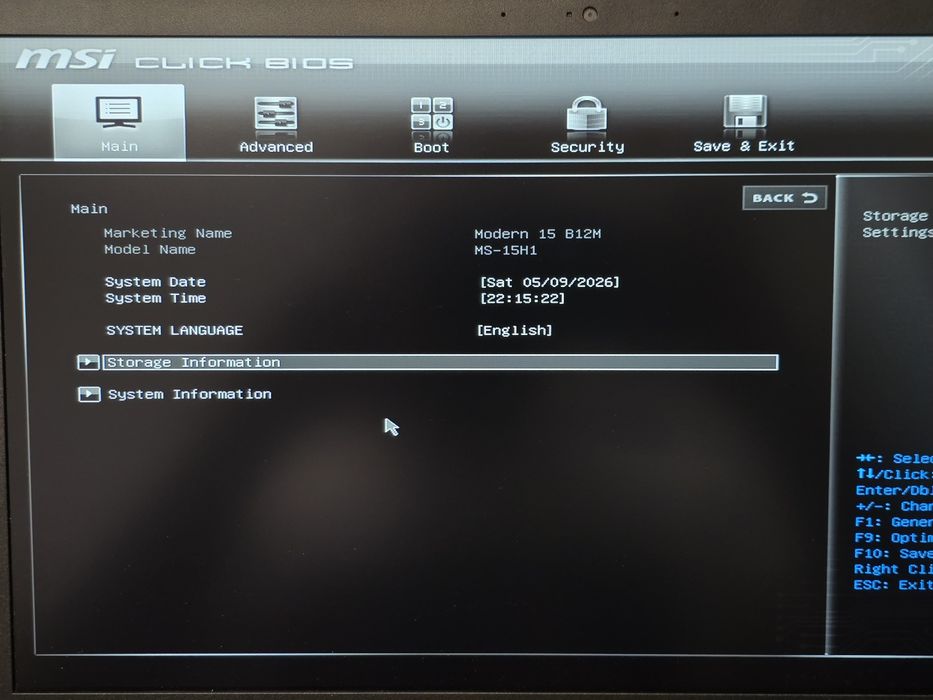Open the Main tab monitor icon
This screenshot has height=700, width=933.
(x=118, y=112)
